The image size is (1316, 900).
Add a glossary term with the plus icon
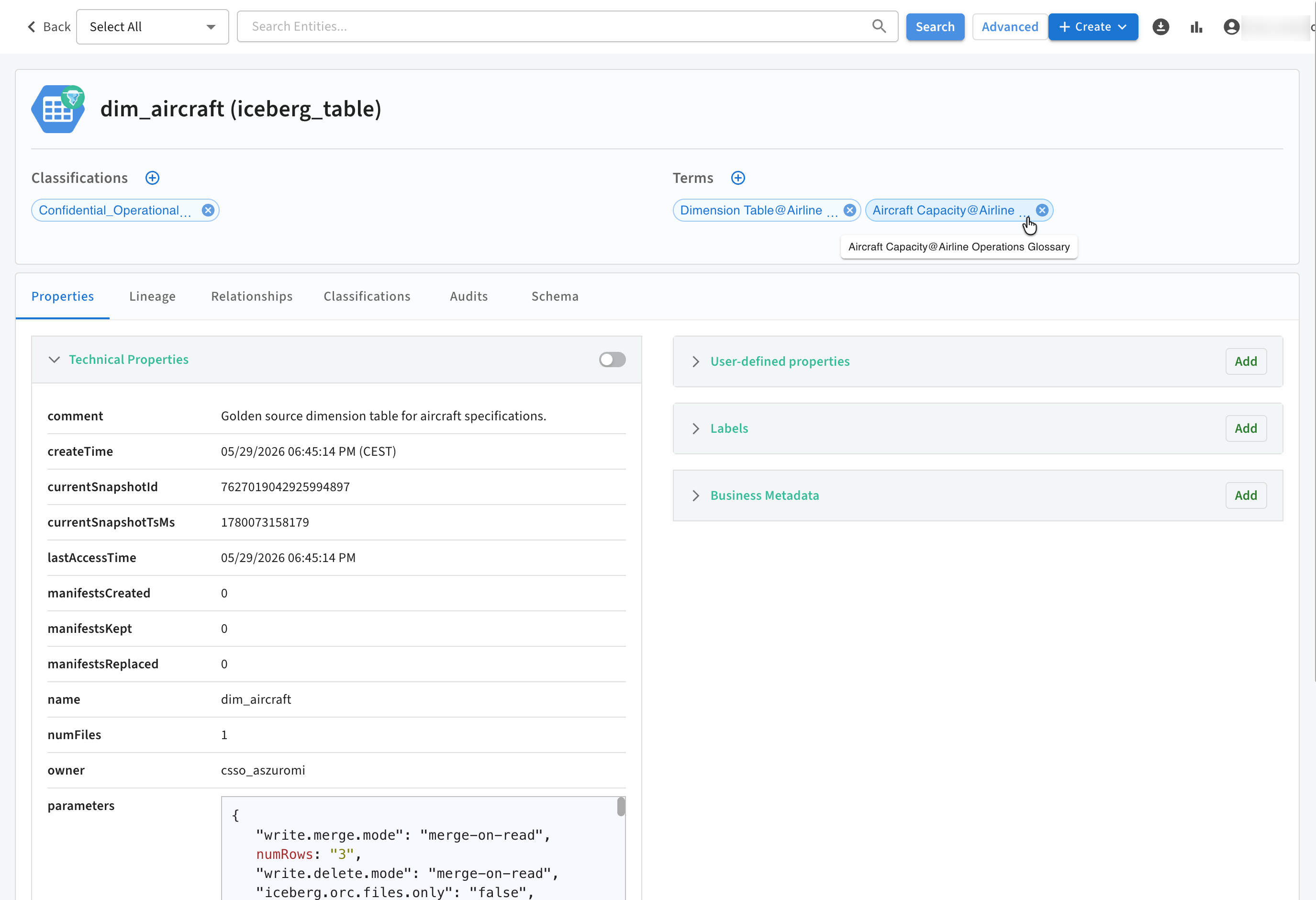[x=738, y=178]
